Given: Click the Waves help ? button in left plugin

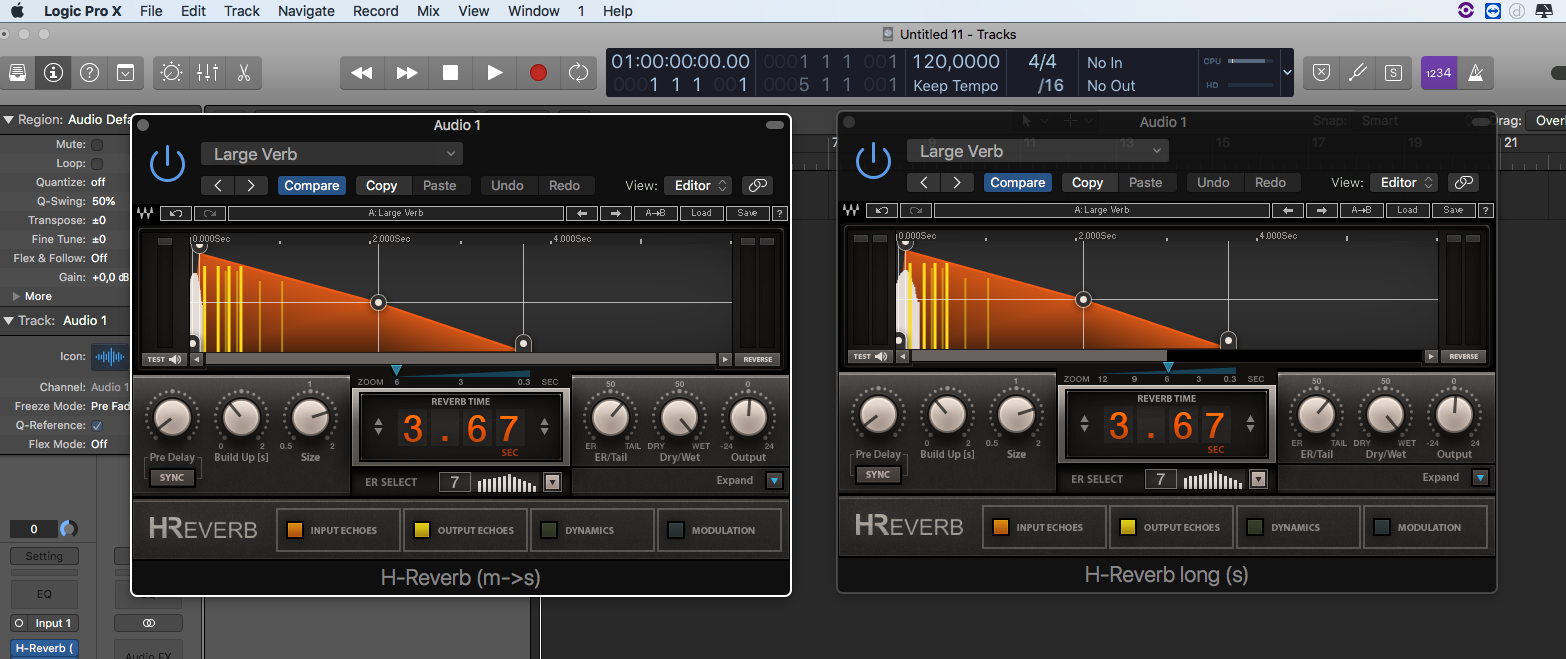Looking at the screenshot, I should tap(780, 213).
